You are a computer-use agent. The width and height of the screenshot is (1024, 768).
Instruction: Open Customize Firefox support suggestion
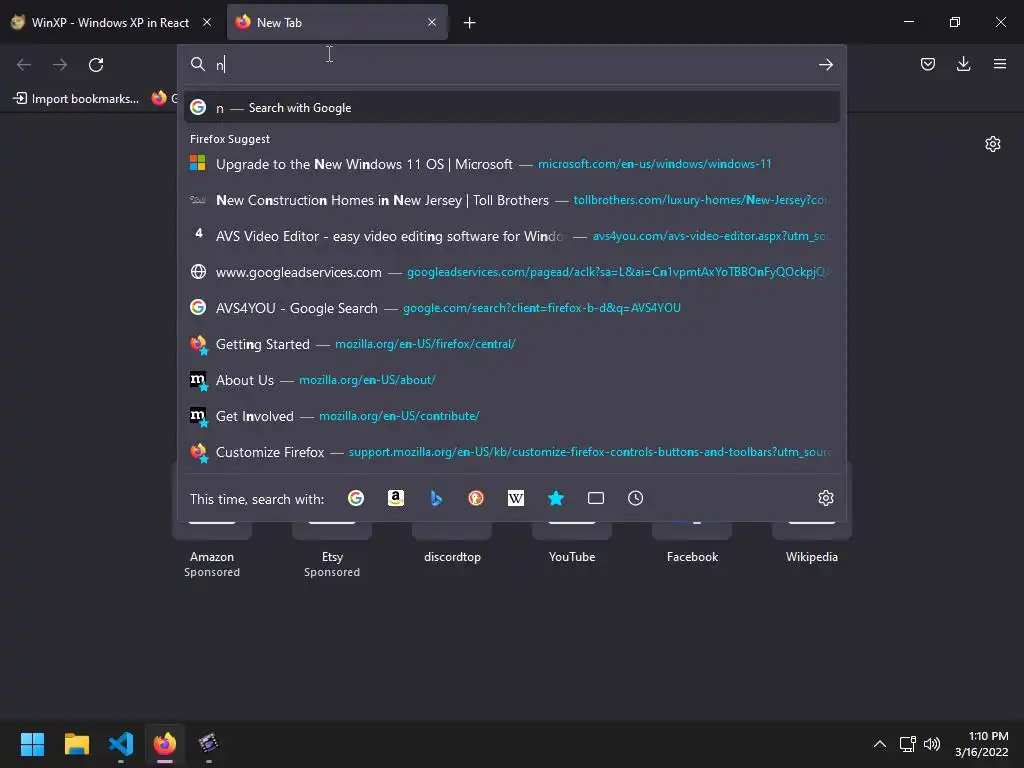[x=512, y=452]
